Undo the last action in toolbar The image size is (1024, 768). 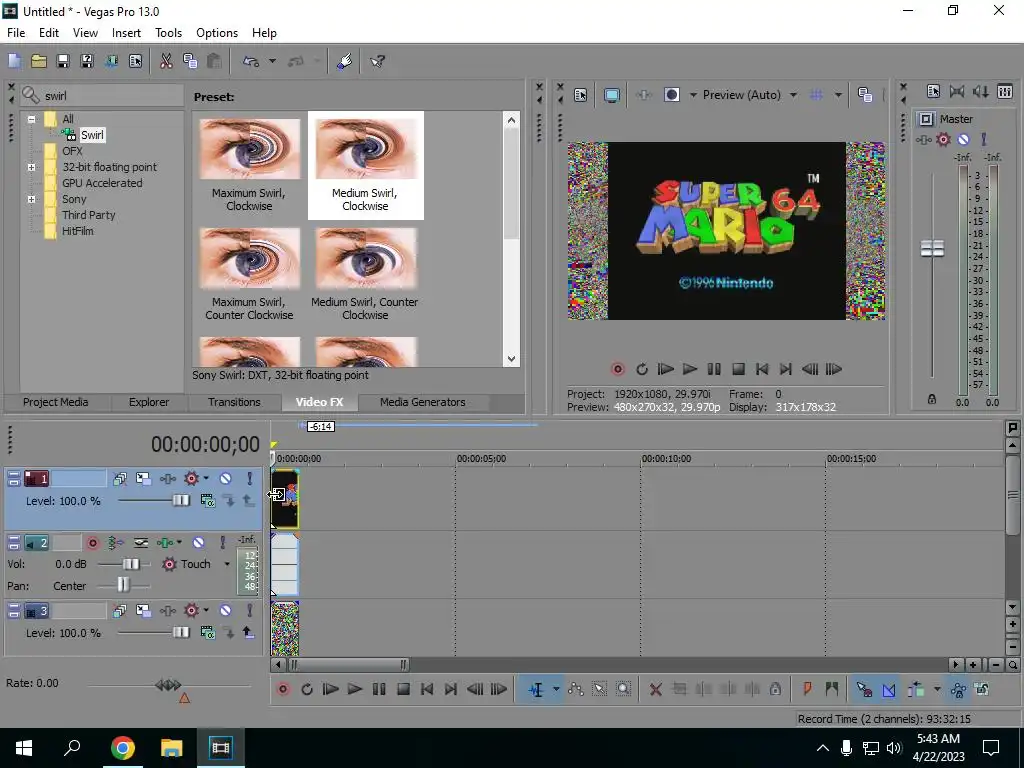pyautogui.click(x=251, y=61)
